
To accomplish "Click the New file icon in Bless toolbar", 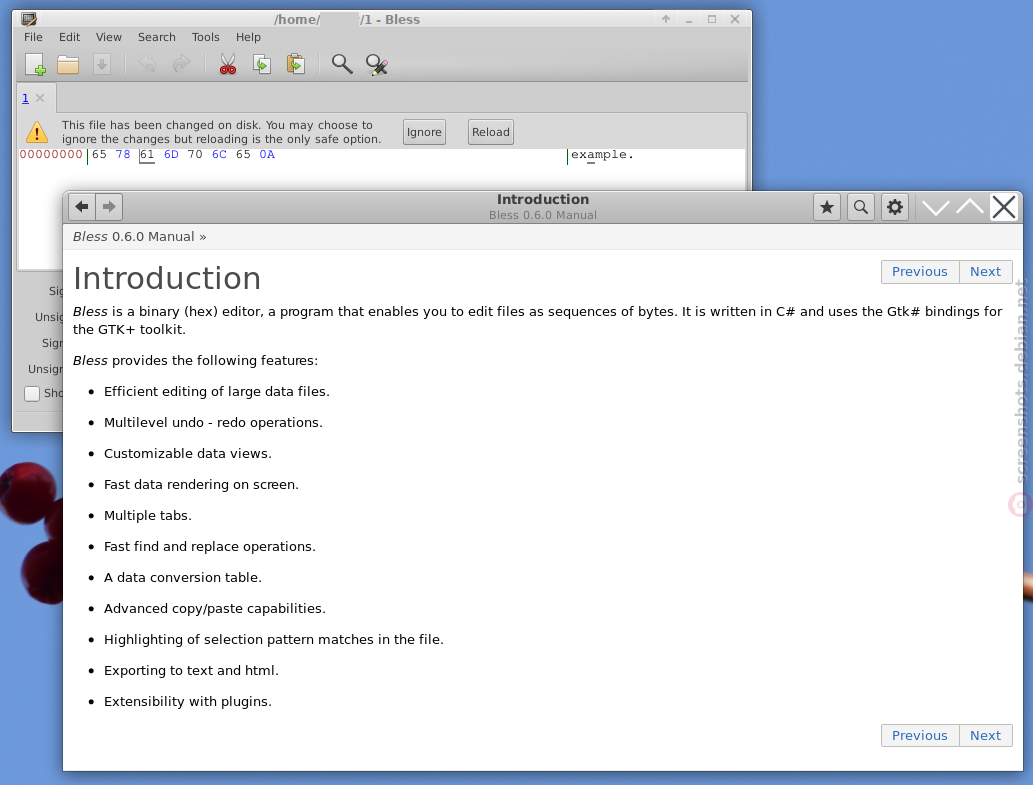I will 35,65.
